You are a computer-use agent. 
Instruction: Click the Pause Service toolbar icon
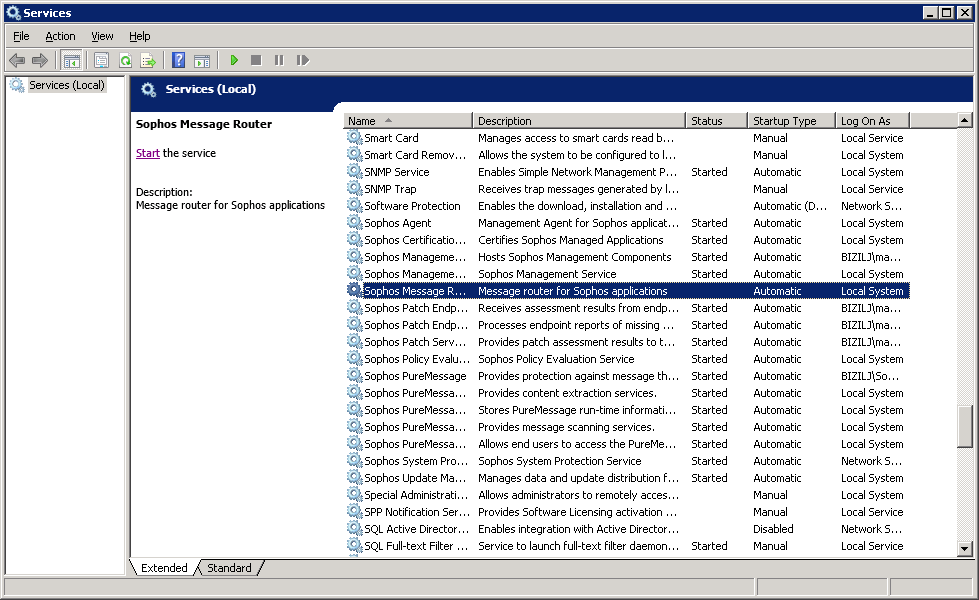279,61
